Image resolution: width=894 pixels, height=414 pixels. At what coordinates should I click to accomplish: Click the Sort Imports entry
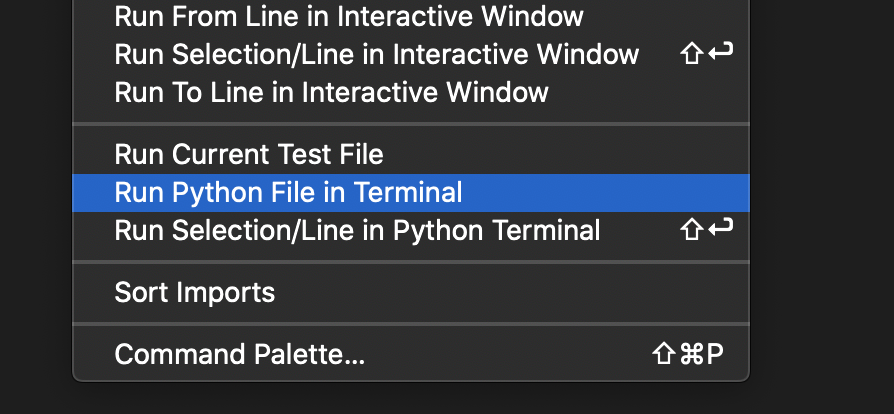[195, 293]
